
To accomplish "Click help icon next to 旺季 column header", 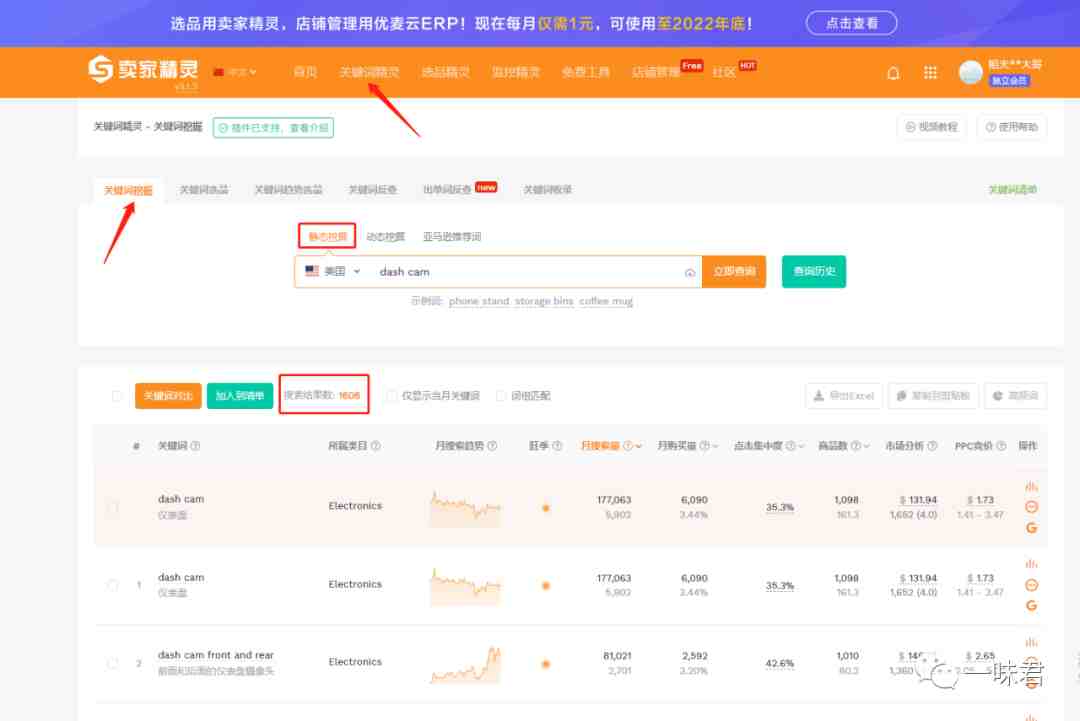I will coord(557,446).
